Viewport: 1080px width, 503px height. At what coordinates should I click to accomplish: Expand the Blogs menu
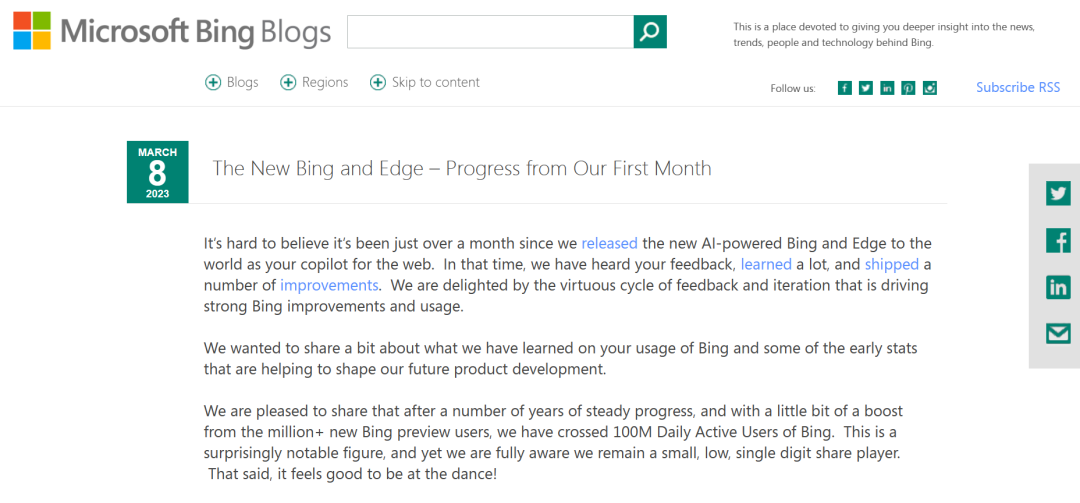[232, 82]
